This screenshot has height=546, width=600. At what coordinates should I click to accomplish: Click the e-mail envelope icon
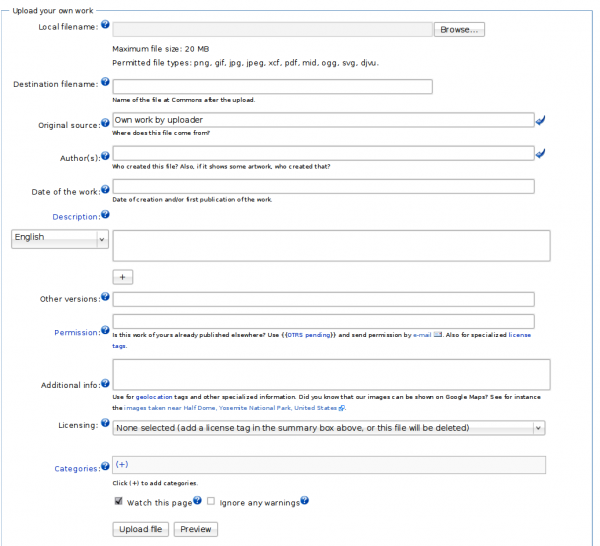(438, 335)
